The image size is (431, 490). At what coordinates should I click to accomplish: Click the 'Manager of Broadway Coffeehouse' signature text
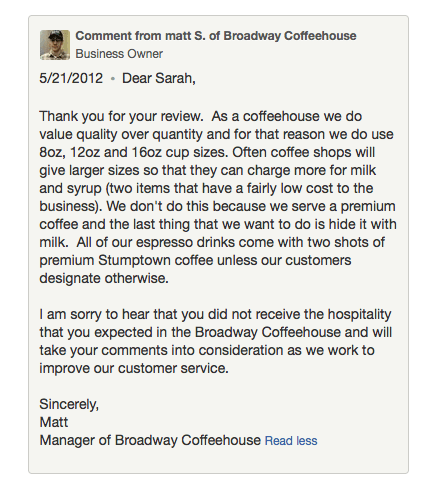pos(150,440)
